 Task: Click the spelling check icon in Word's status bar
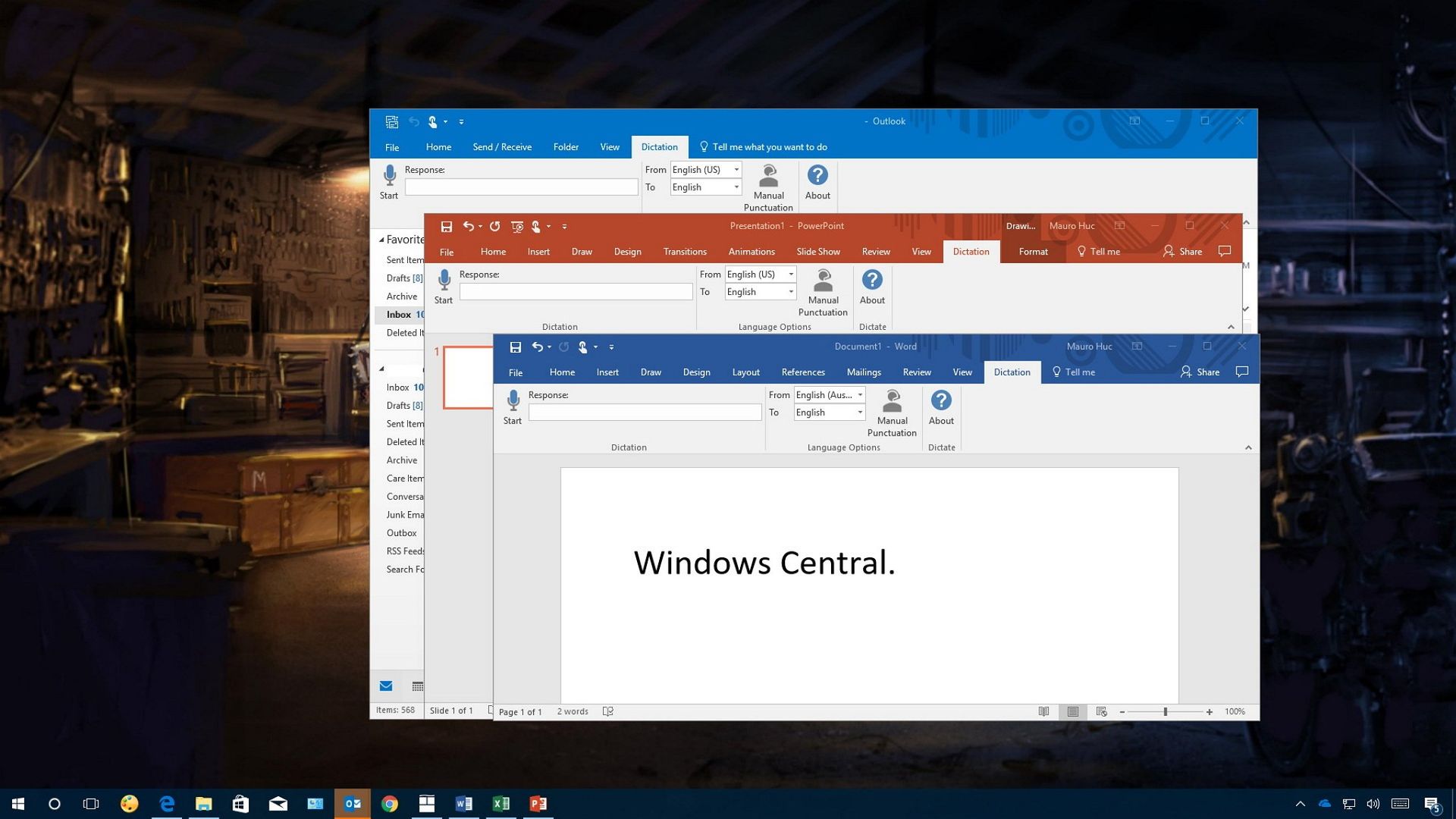[x=607, y=711]
